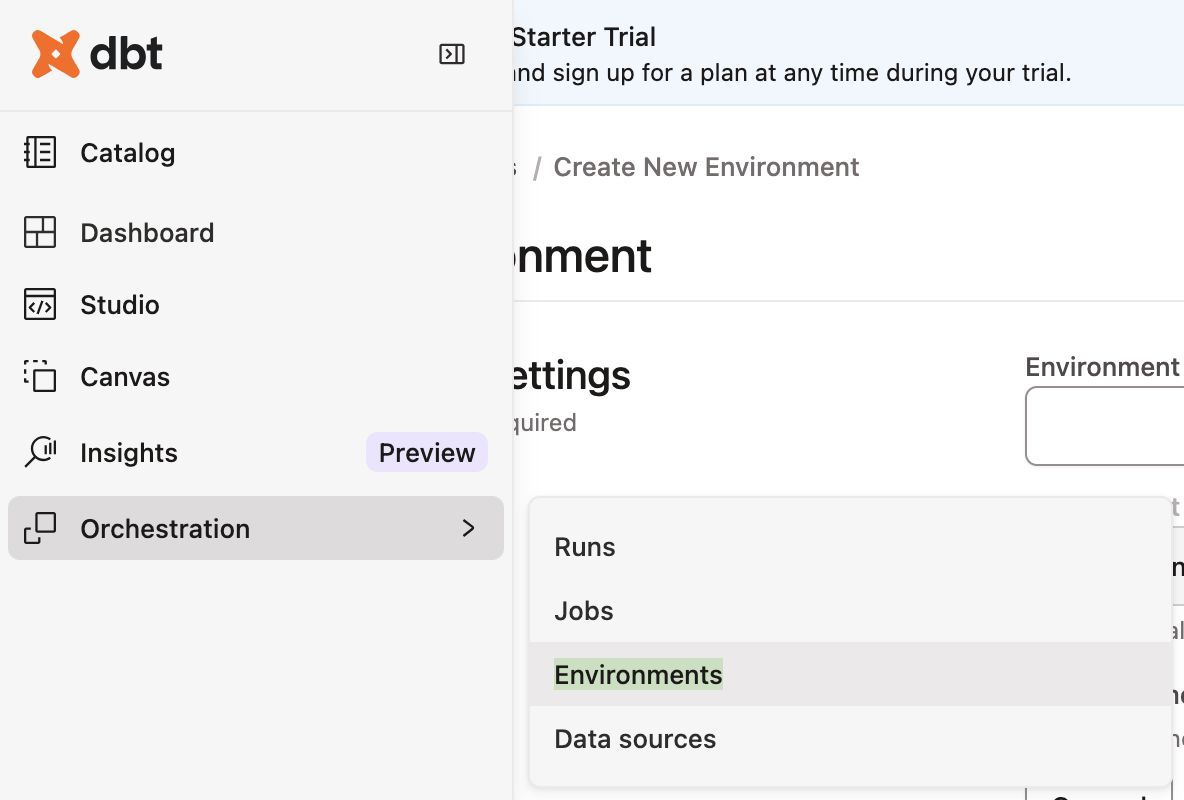Select Jobs from the flyout menu

tap(584, 611)
